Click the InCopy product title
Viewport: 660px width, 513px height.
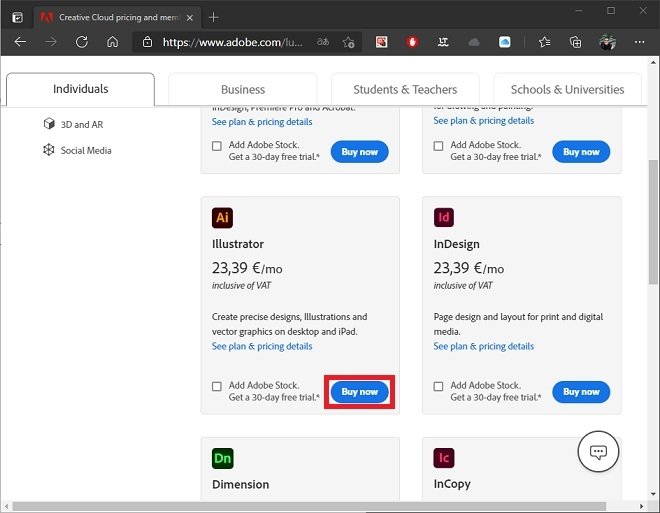point(452,484)
